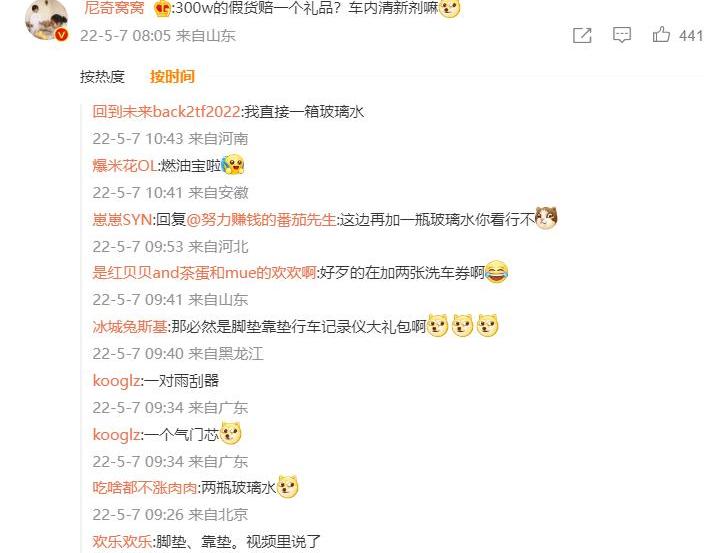Open 崽崽SYN user profile
The height and width of the screenshot is (553, 727).
click(x=122, y=219)
